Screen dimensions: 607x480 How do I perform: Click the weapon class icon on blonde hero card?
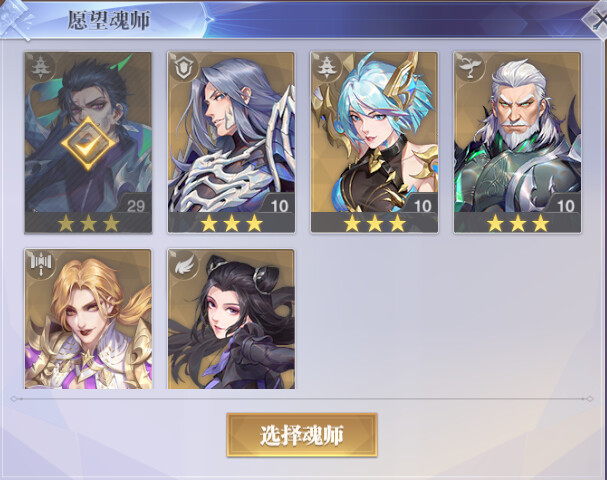(x=39, y=264)
